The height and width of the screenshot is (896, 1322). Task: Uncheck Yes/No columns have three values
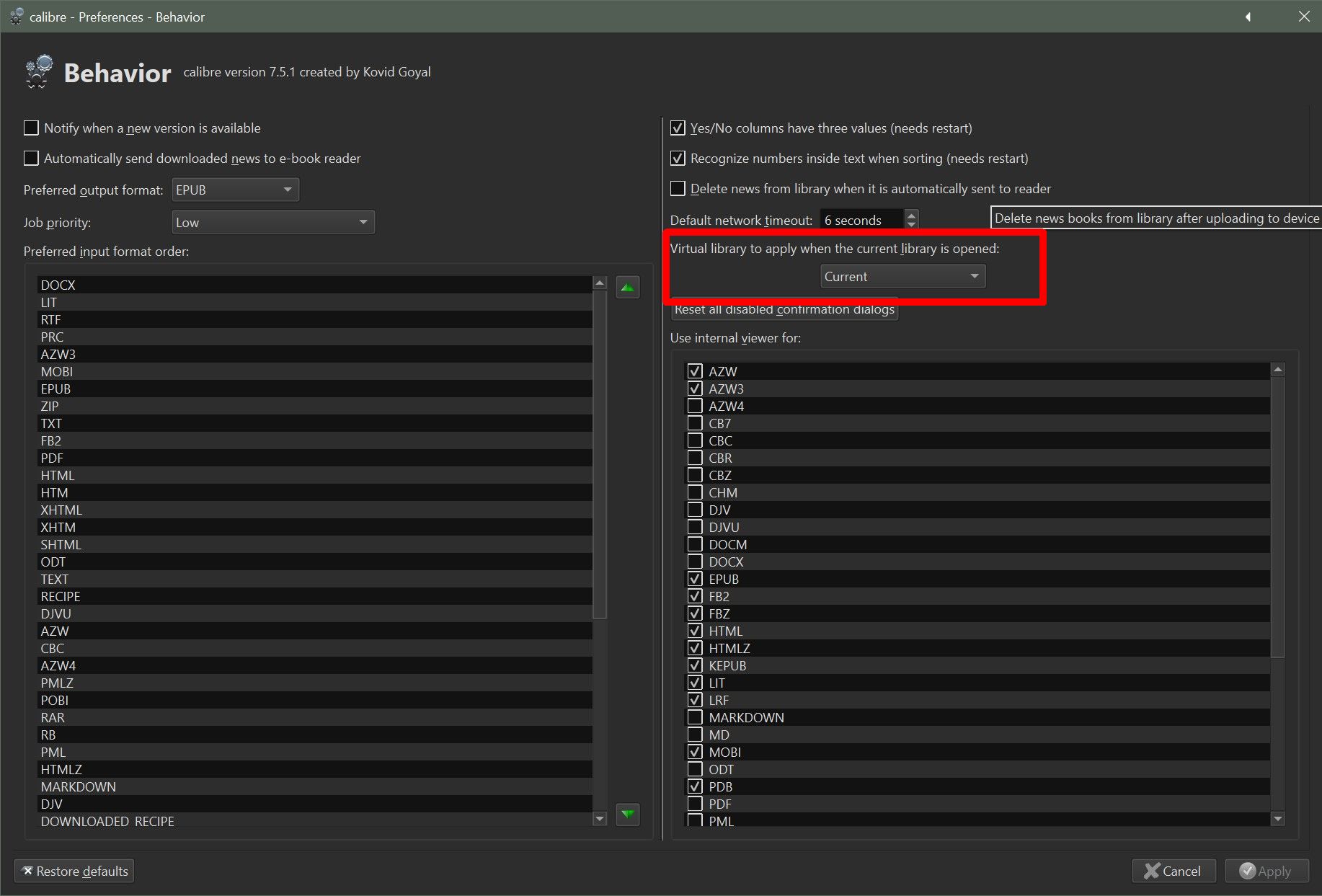click(x=678, y=128)
